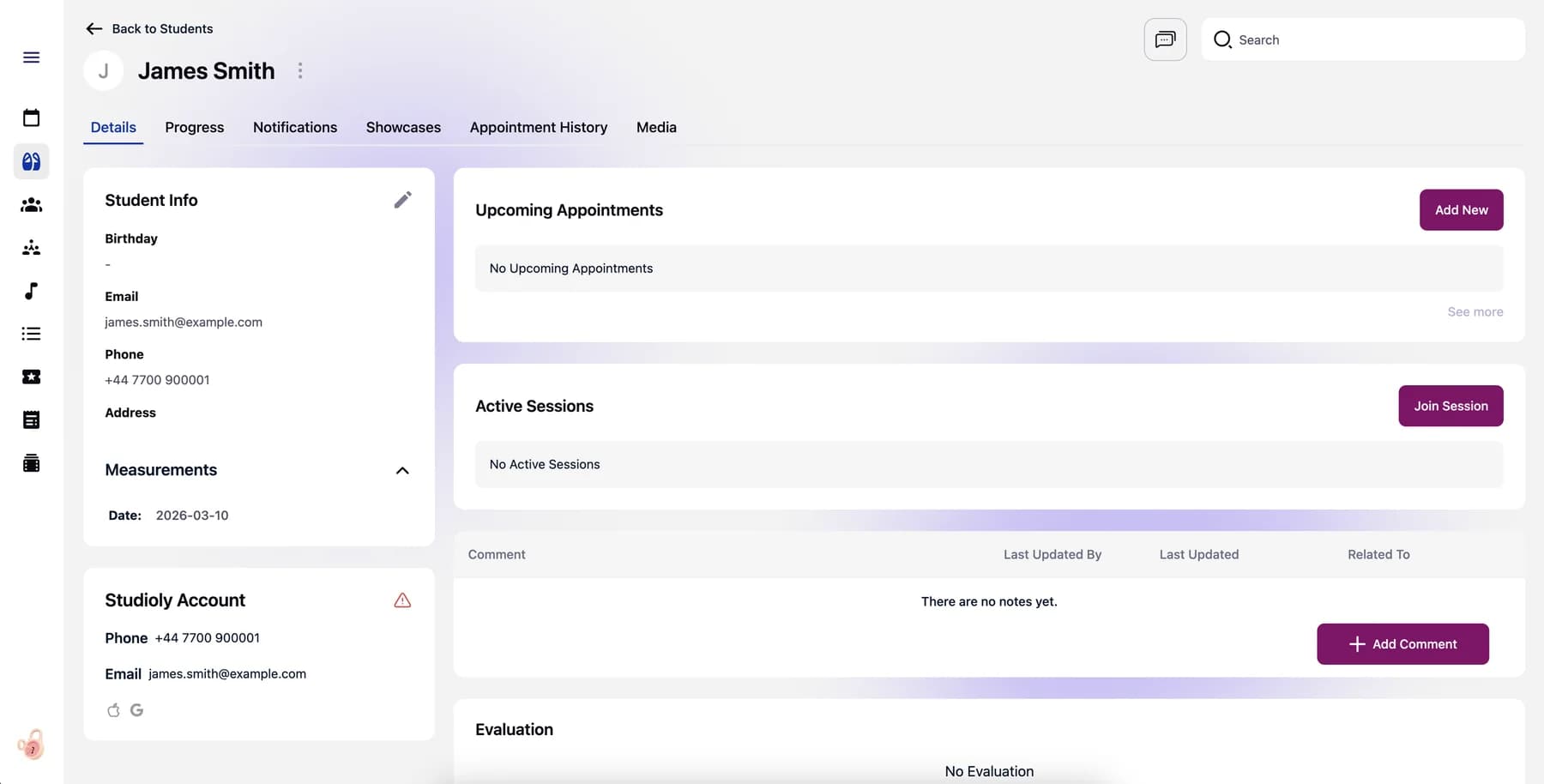Click the Comment column header

(497, 555)
